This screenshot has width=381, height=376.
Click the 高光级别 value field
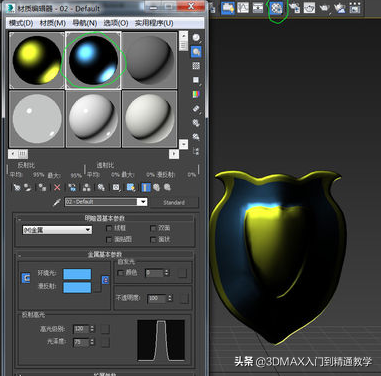point(81,329)
